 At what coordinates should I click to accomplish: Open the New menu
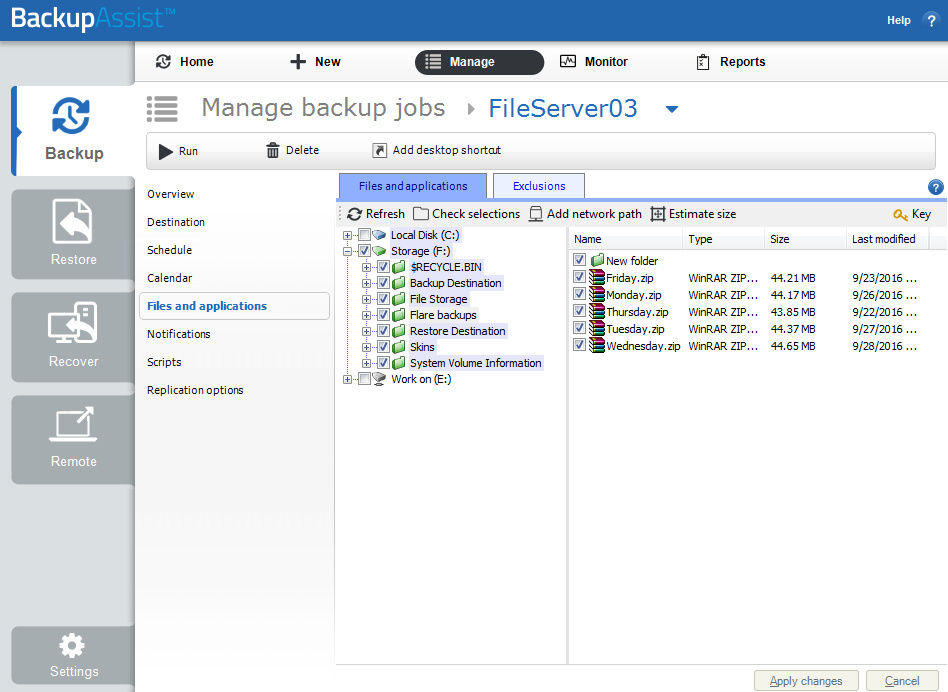pyautogui.click(x=316, y=62)
